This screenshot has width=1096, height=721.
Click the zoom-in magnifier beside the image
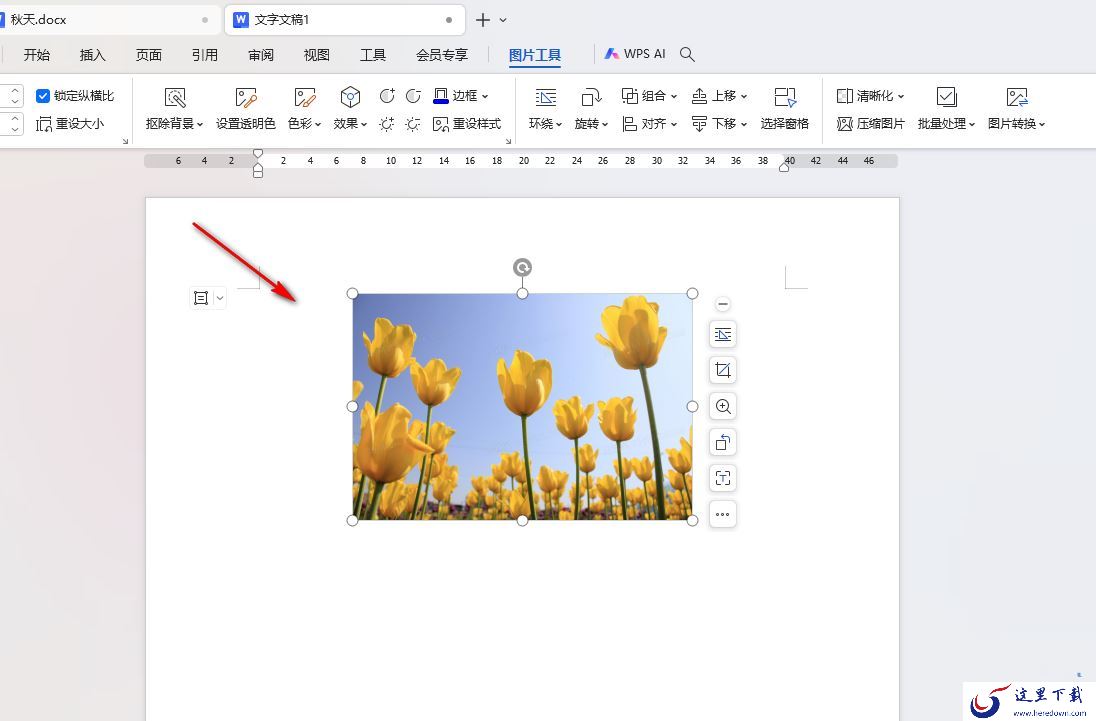tap(723, 407)
